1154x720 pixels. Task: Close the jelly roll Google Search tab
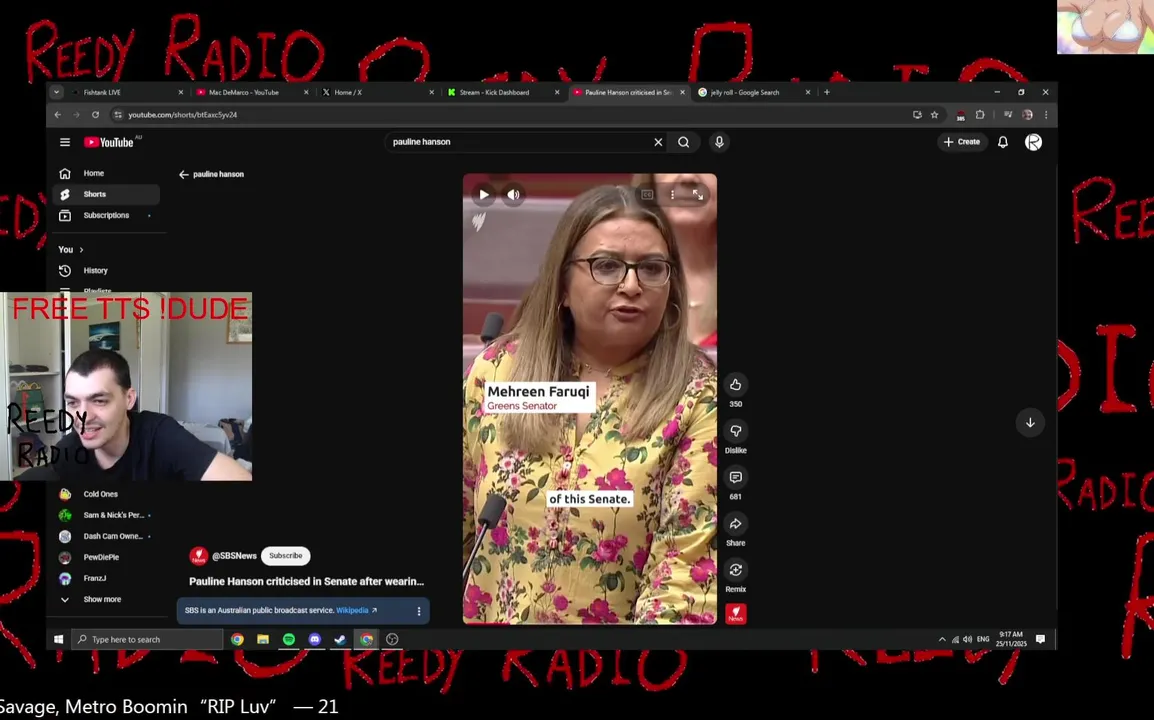click(807, 92)
